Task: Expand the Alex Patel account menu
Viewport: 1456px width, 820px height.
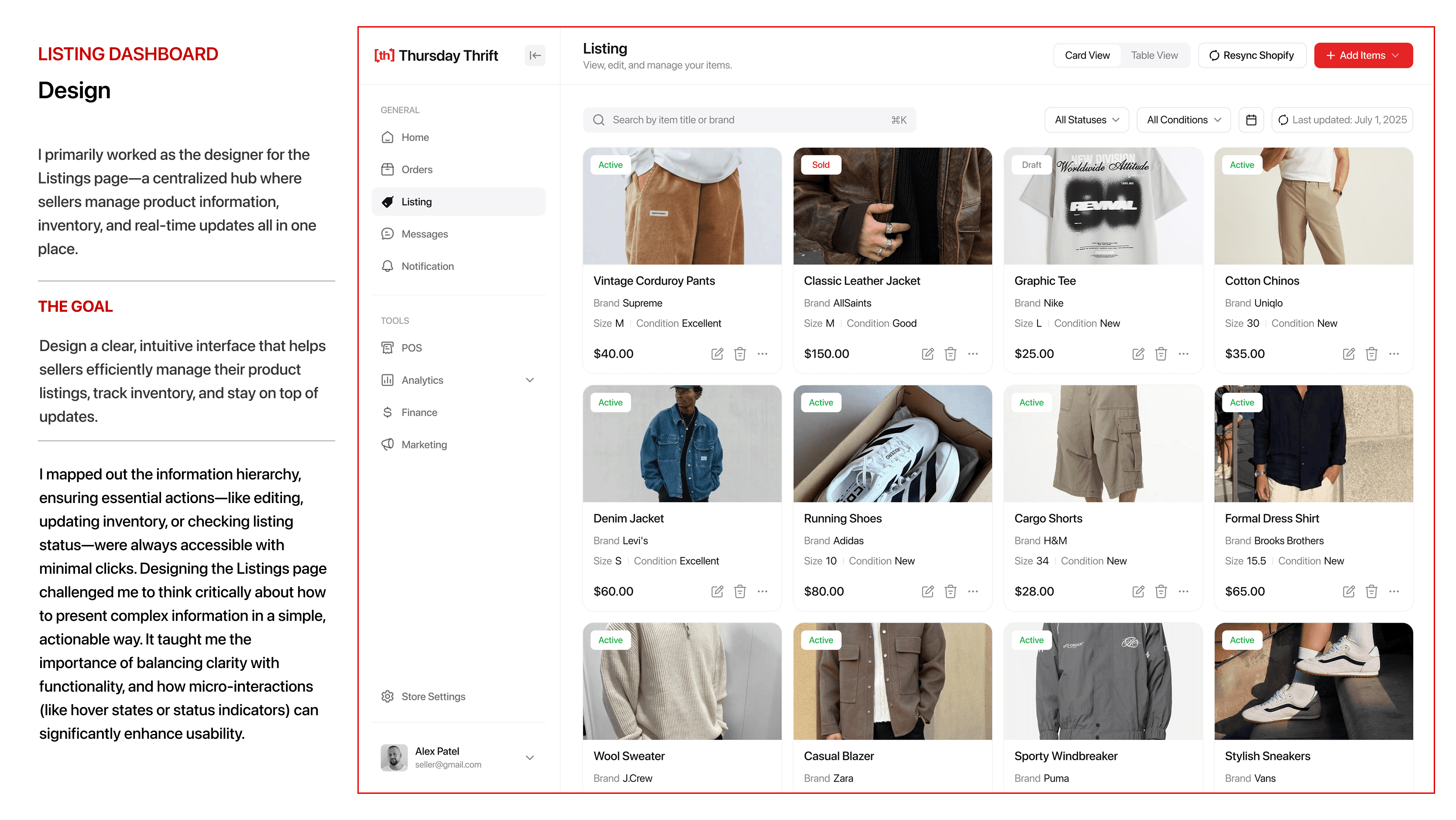Action: (x=529, y=758)
